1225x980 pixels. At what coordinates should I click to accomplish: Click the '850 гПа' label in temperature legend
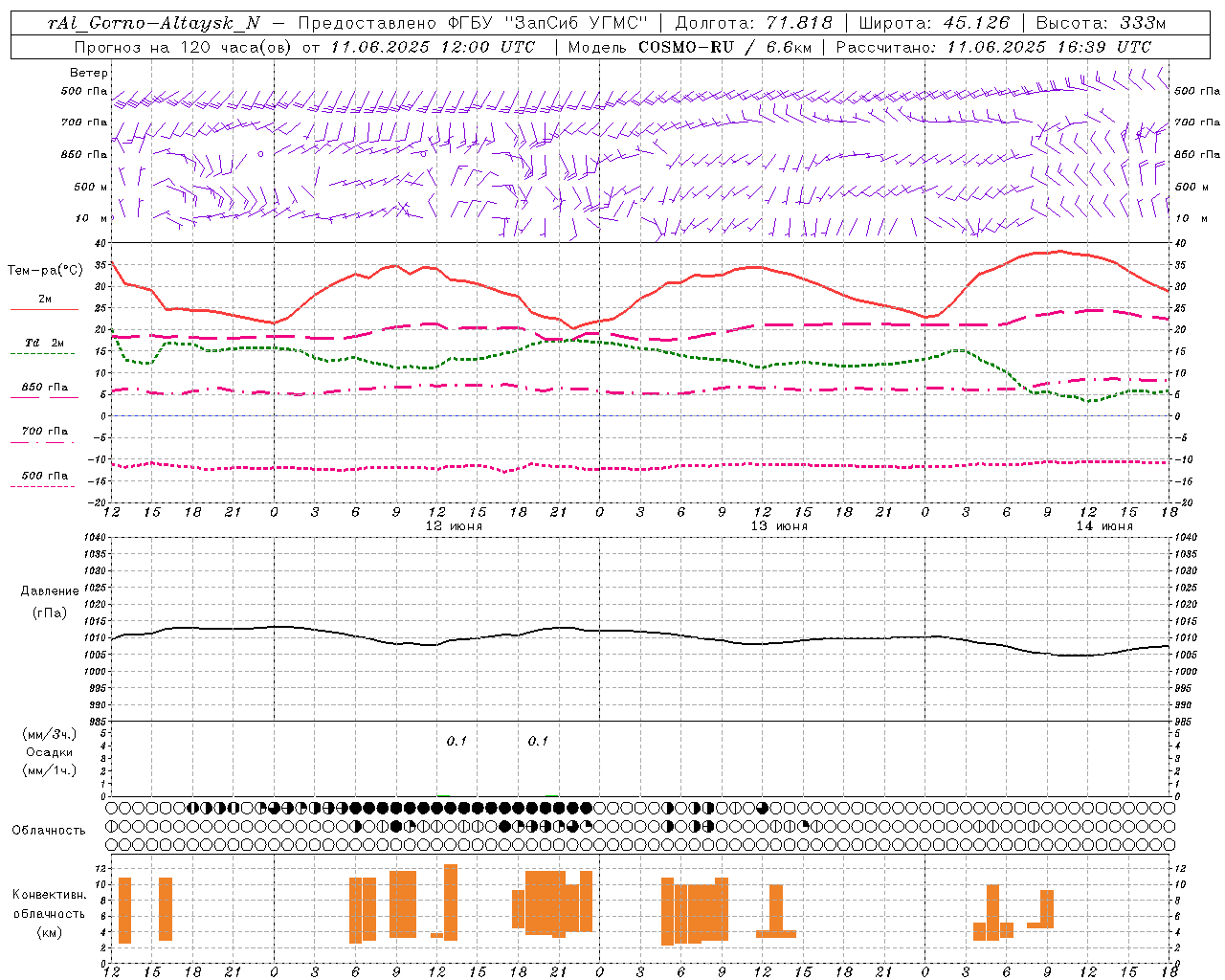[45, 388]
